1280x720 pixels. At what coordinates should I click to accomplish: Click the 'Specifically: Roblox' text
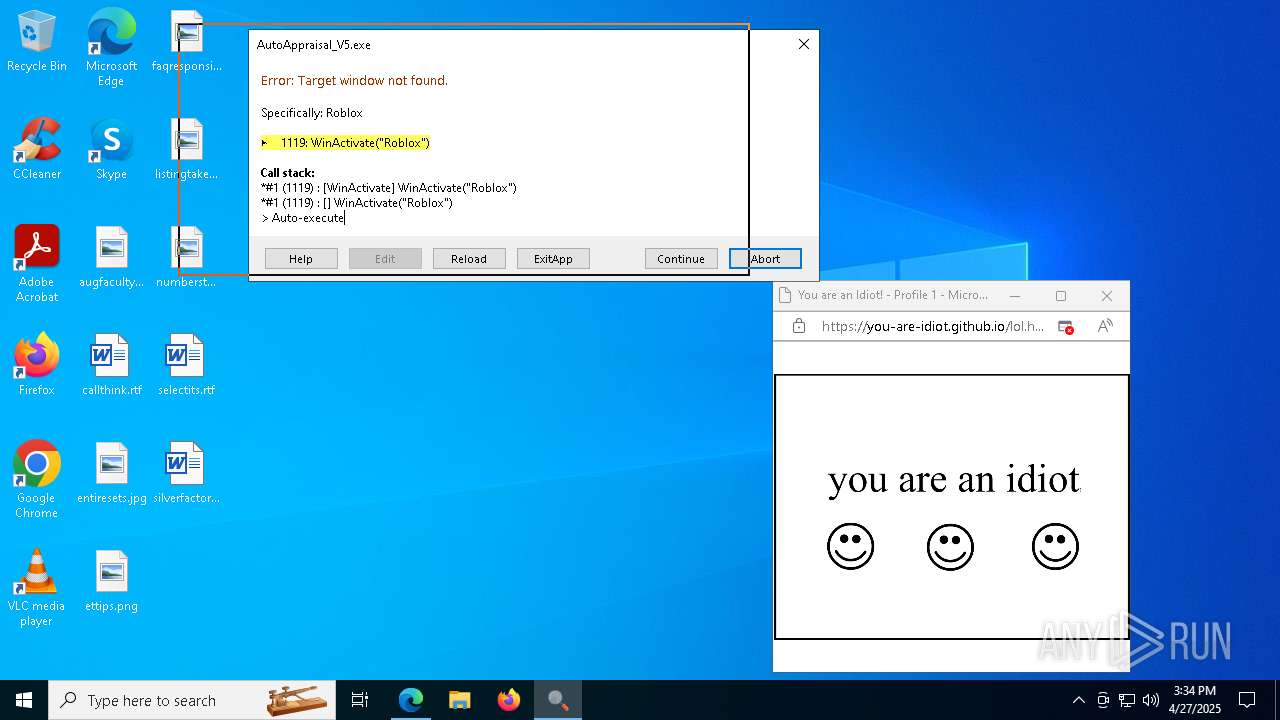[x=311, y=113]
